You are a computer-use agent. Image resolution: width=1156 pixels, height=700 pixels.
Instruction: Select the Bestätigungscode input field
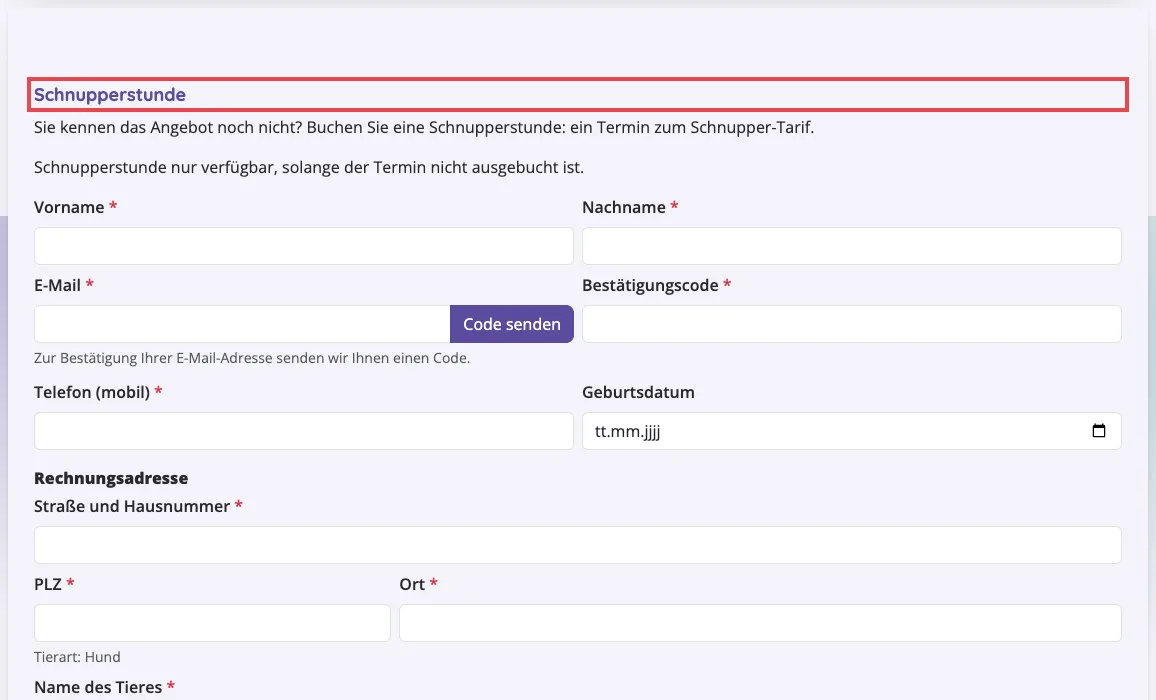coord(852,324)
